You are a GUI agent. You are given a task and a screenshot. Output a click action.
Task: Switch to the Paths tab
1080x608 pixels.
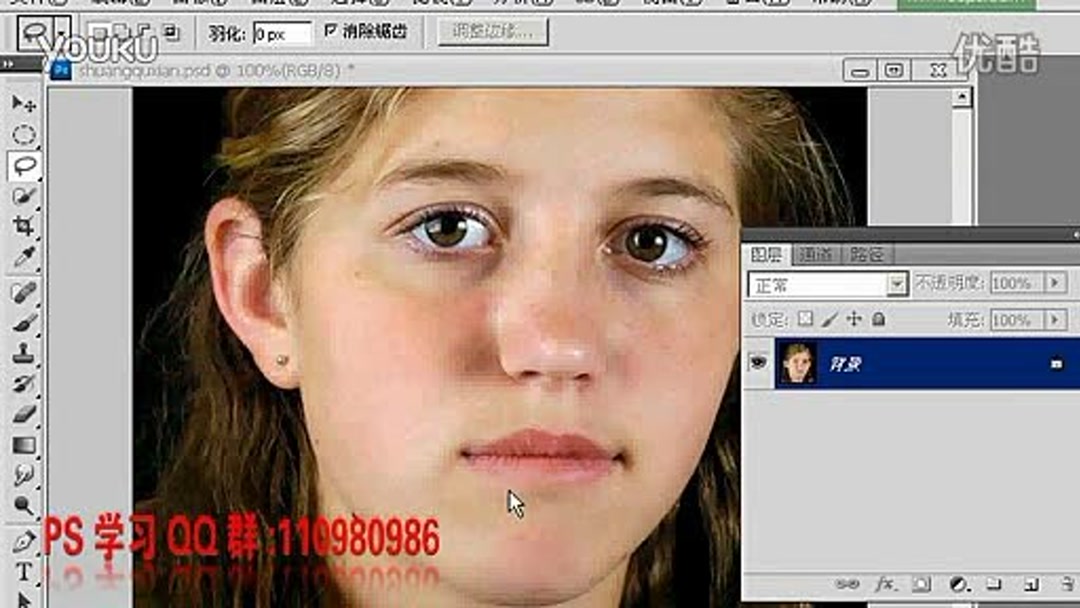pos(866,252)
